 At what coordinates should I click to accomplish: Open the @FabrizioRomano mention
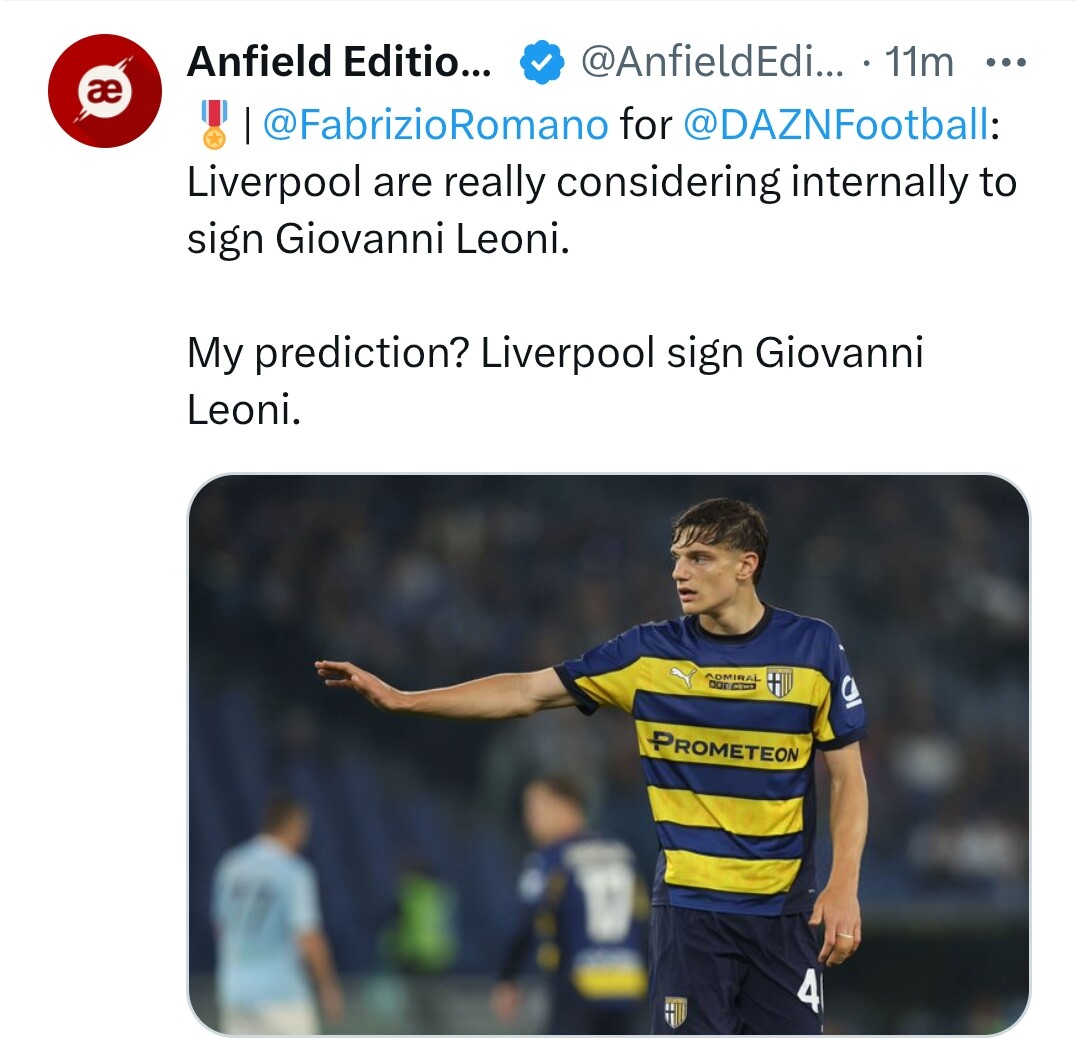click(435, 125)
